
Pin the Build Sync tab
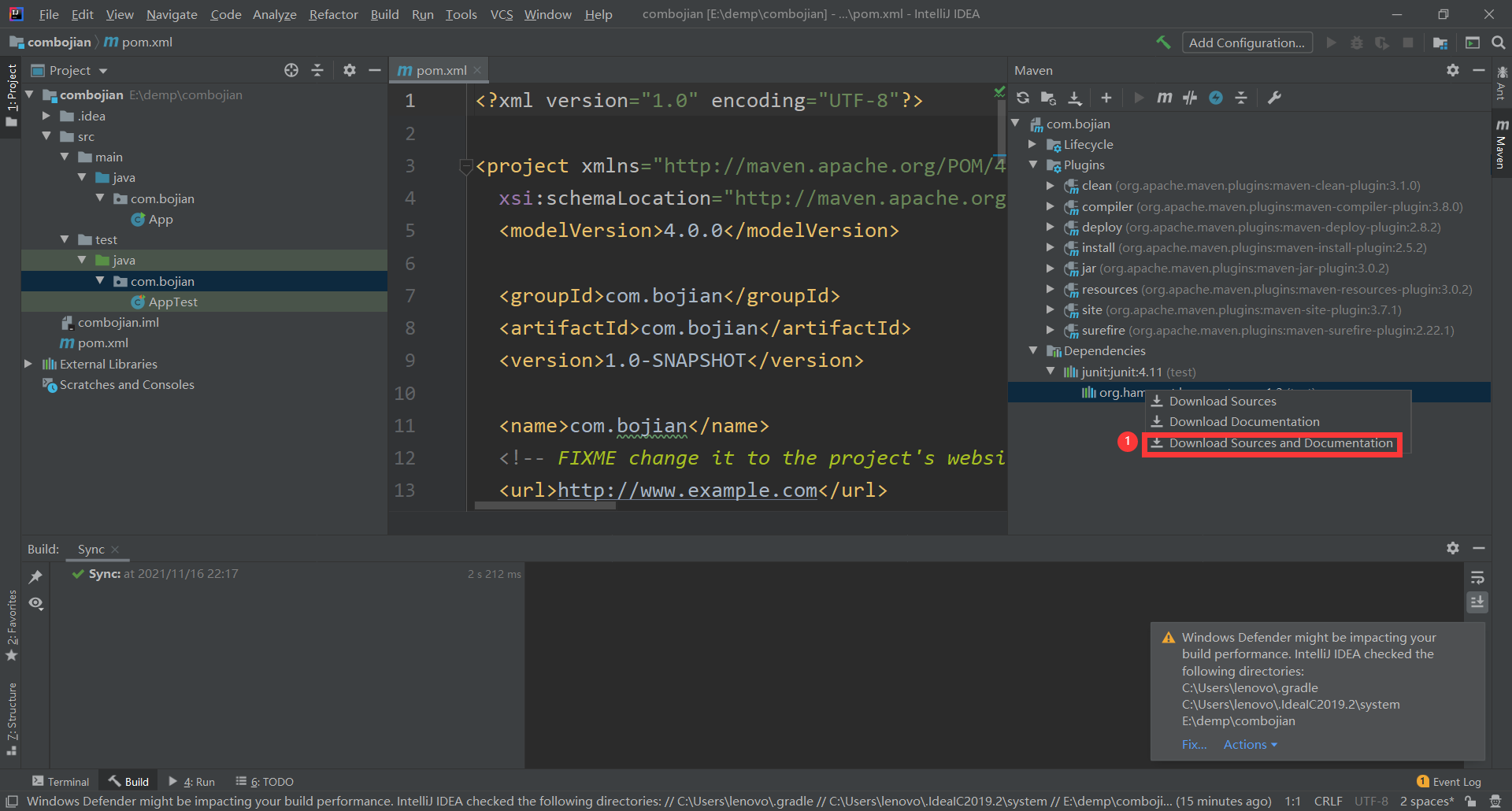click(35, 577)
